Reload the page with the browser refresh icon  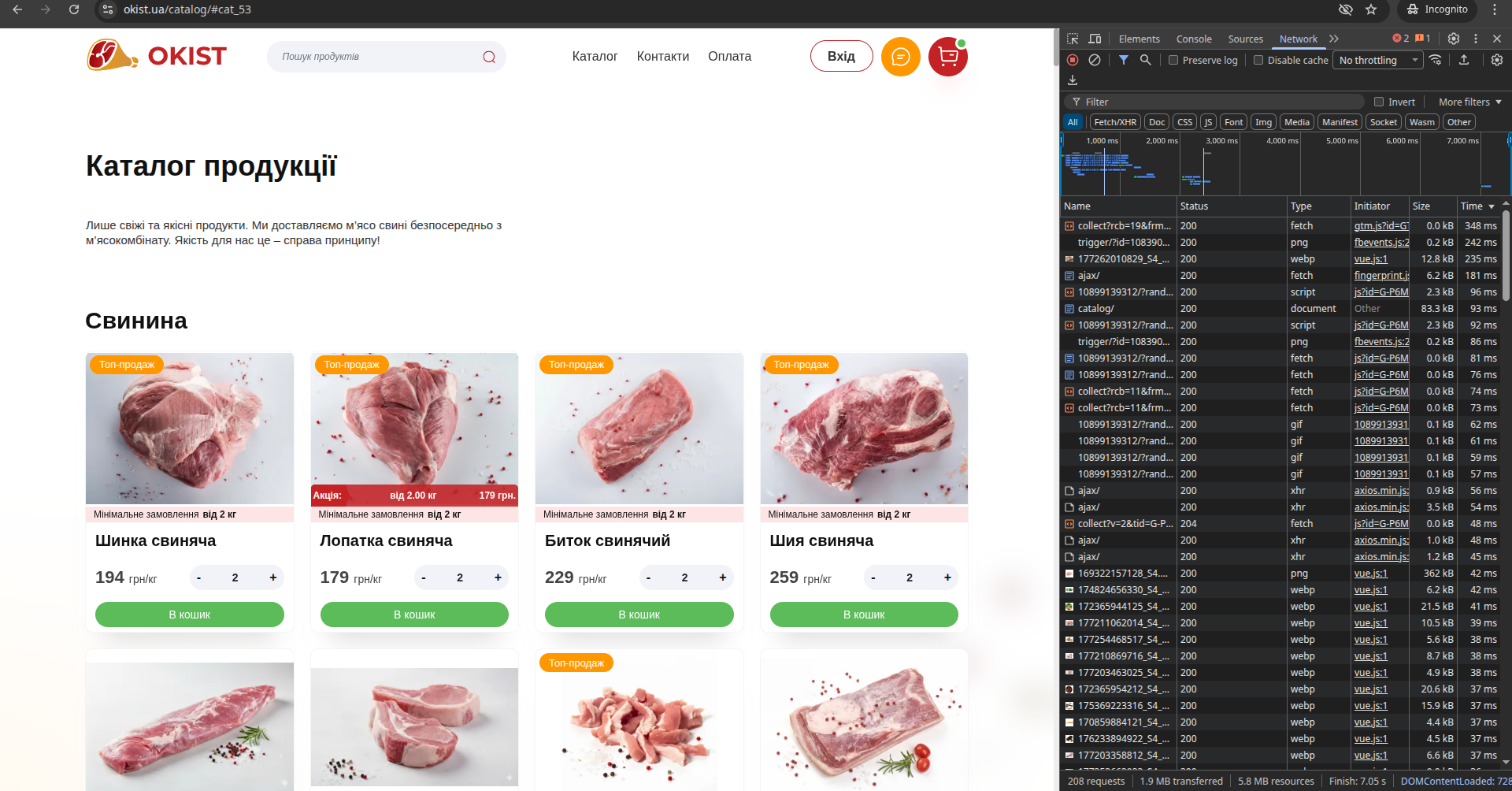[x=74, y=9]
